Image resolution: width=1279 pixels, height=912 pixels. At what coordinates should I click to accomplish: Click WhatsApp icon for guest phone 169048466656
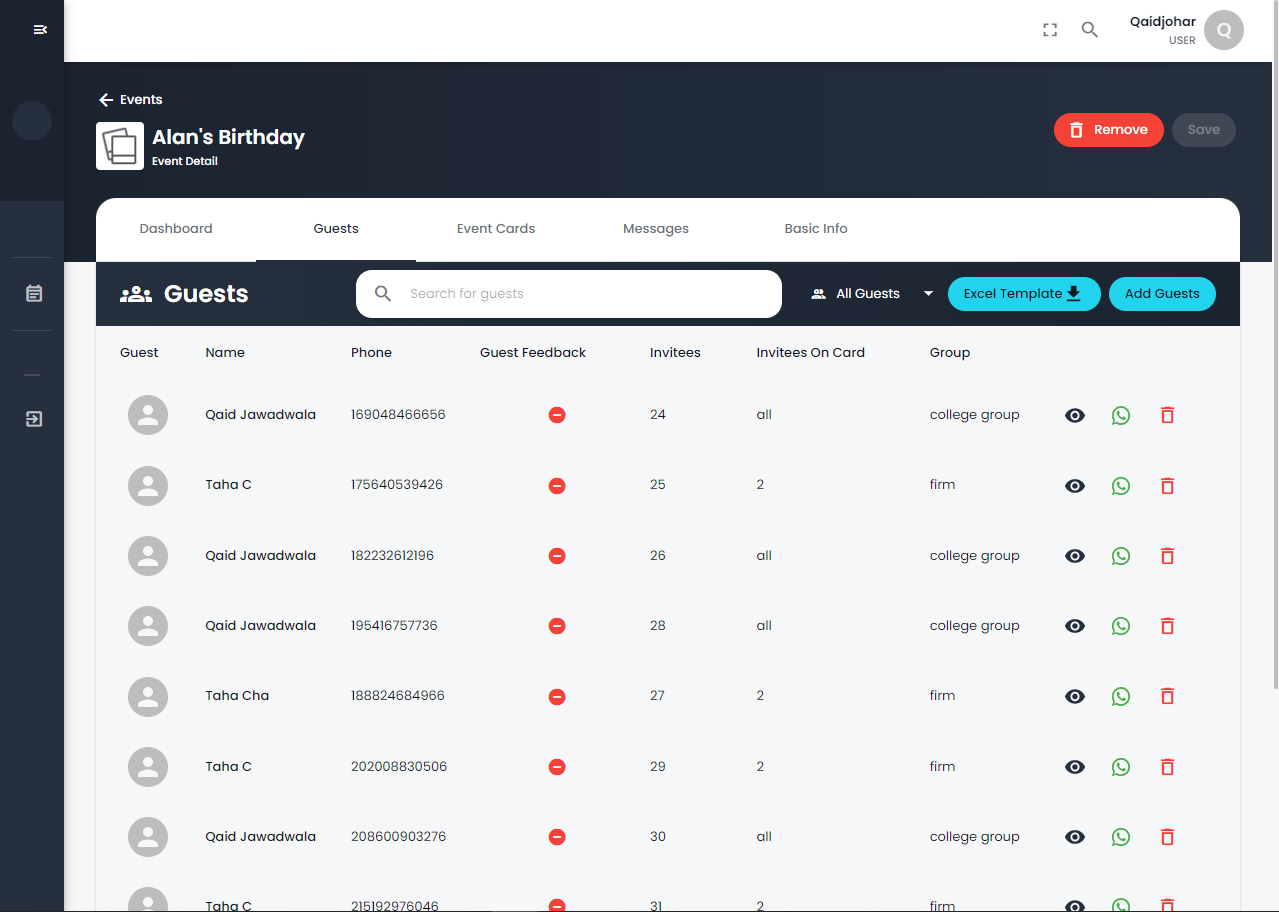(1121, 415)
